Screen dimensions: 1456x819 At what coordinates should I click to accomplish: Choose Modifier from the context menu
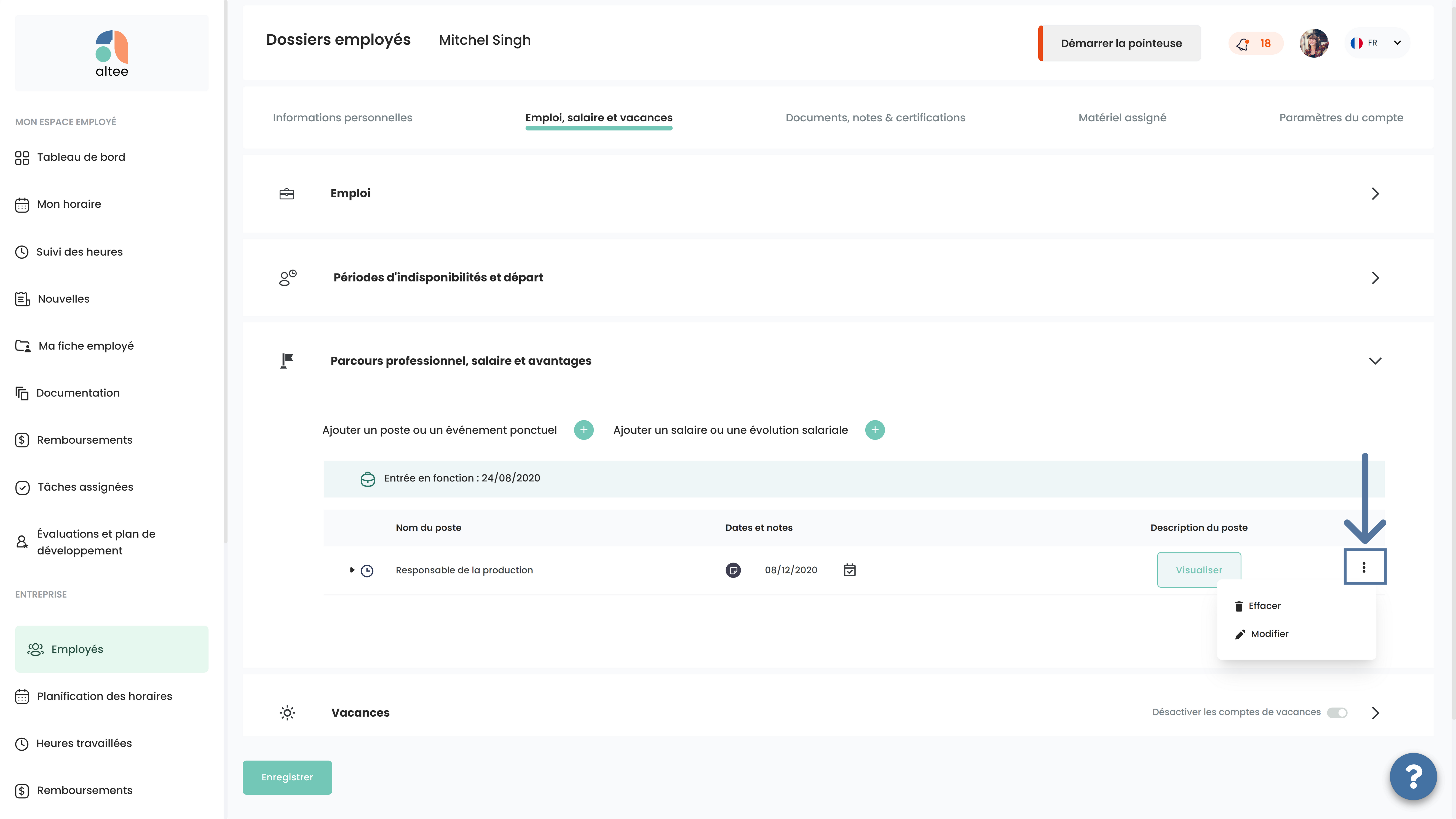pos(1262,634)
